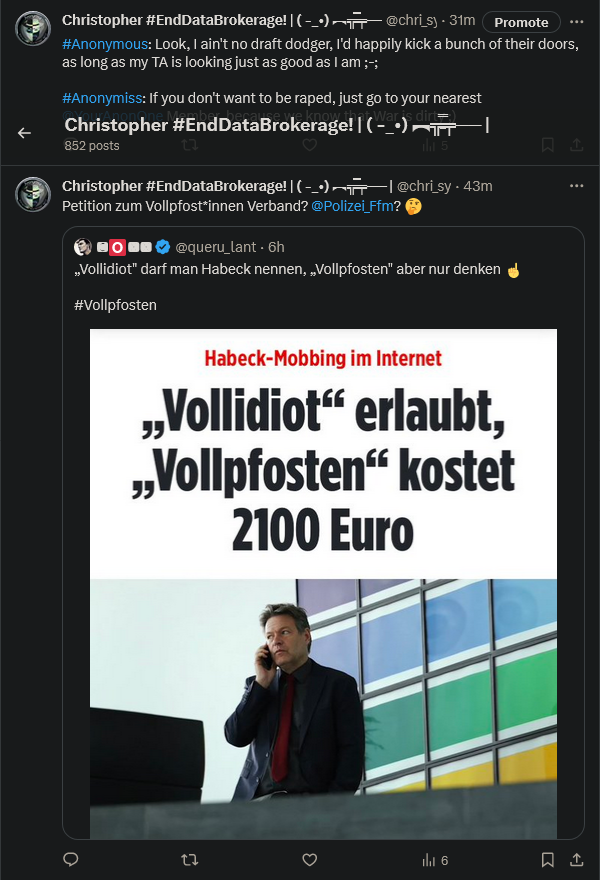Open more options on the 43m post
Viewport: 600px width, 880px height.
pos(576,186)
